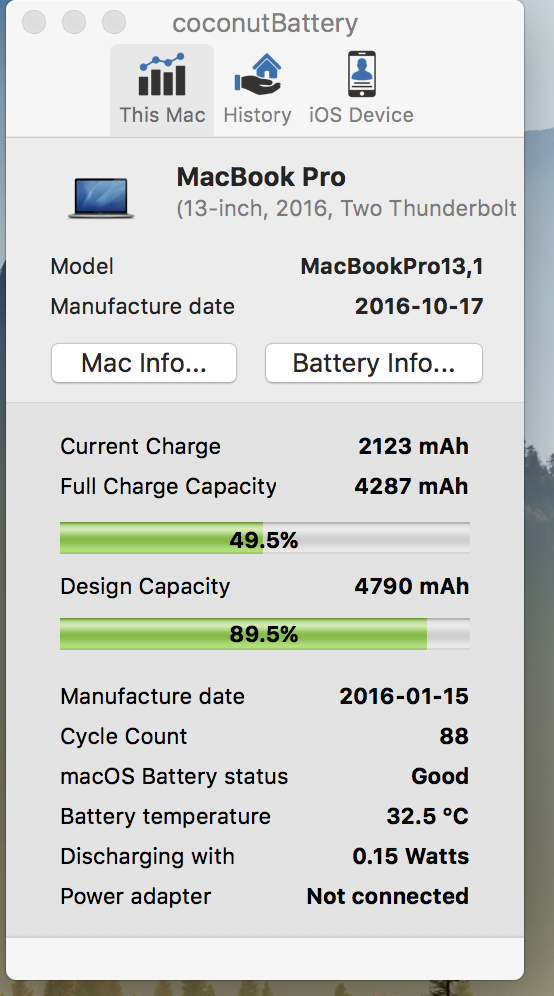
Task: Click the MacBook Pro laptop image
Action: 101,199
